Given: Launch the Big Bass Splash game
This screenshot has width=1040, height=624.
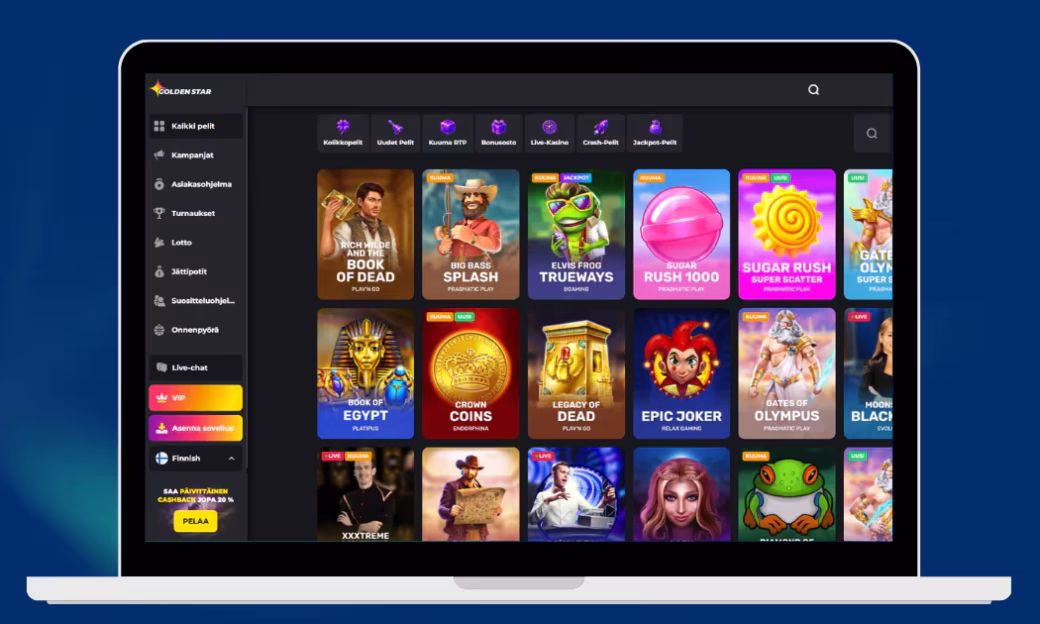Looking at the screenshot, I should 471,234.
